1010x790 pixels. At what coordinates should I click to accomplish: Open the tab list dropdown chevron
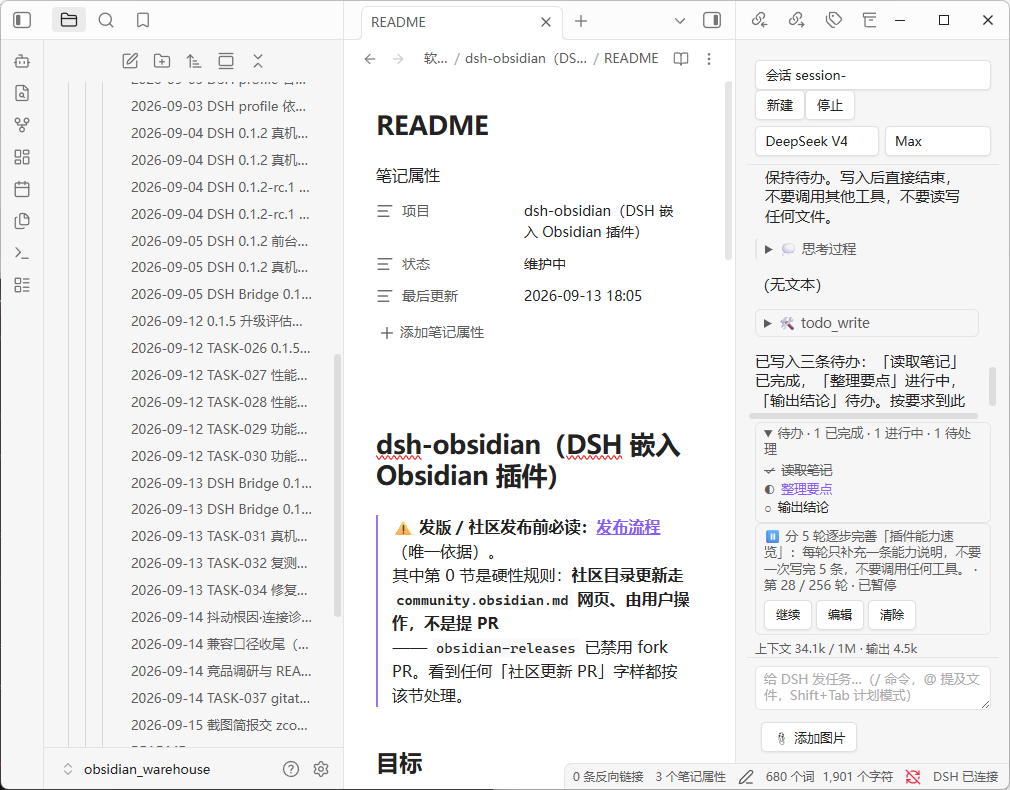tap(680, 21)
